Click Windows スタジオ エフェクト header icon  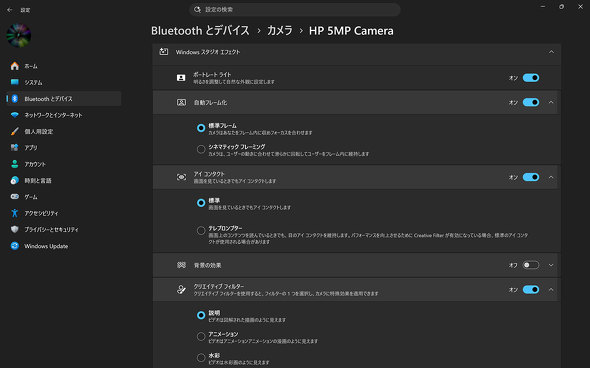[x=164, y=52]
